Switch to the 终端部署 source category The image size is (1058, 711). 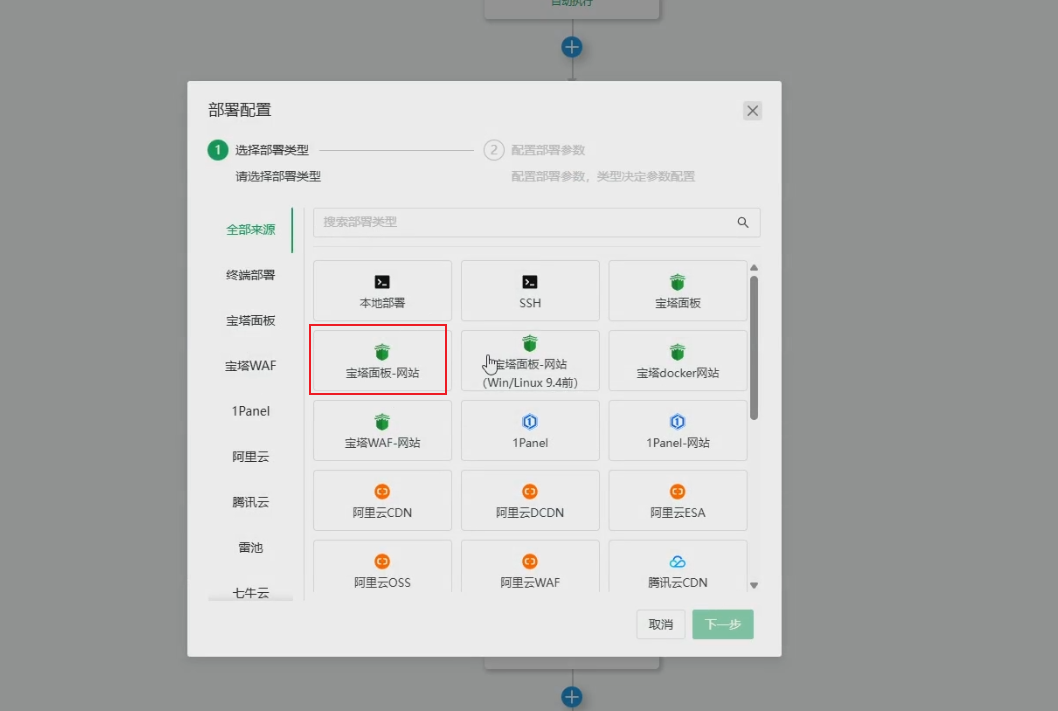[x=250, y=274]
